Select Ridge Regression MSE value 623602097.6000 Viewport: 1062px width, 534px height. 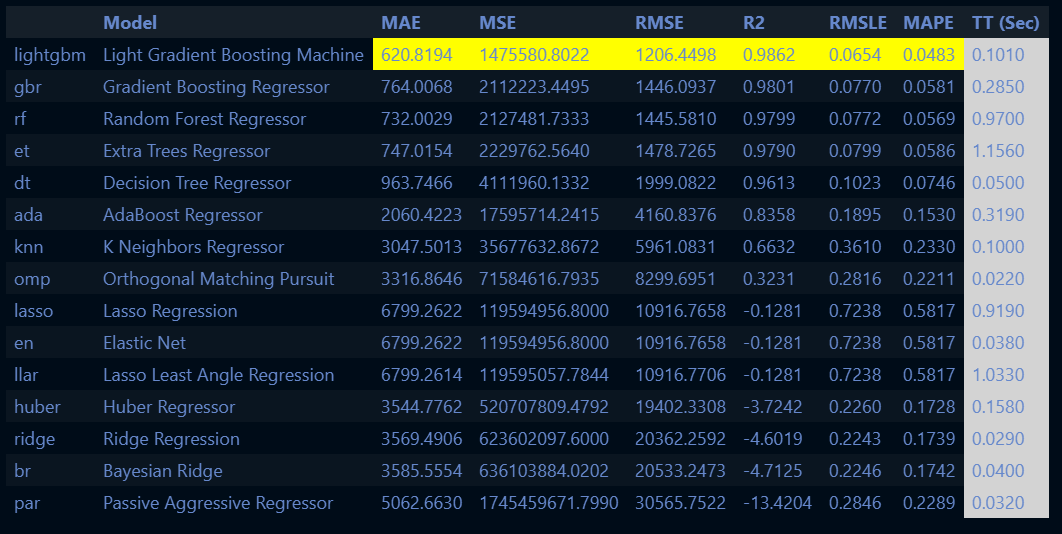tap(543, 439)
